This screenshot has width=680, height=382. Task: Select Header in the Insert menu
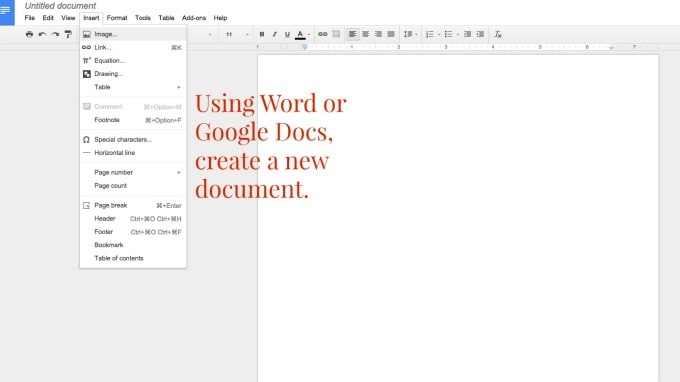[x=133, y=219]
